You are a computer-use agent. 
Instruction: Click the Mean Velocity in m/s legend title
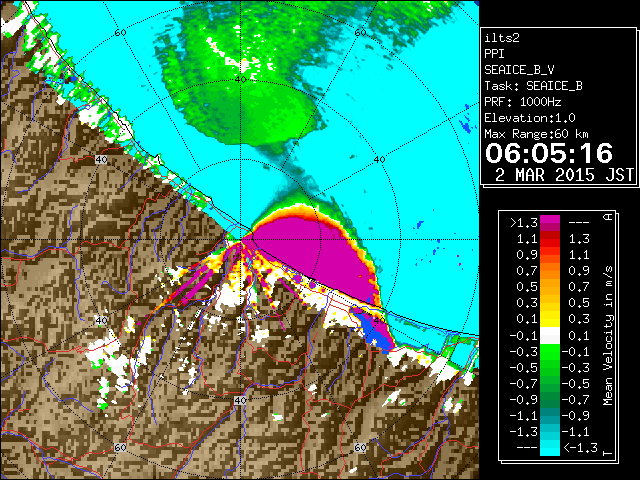608,336
